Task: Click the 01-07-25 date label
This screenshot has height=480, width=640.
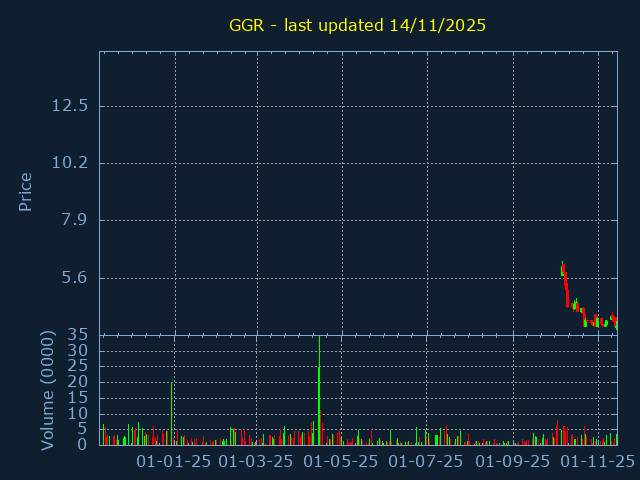Action: pyautogui.click(x=425, y=462)
